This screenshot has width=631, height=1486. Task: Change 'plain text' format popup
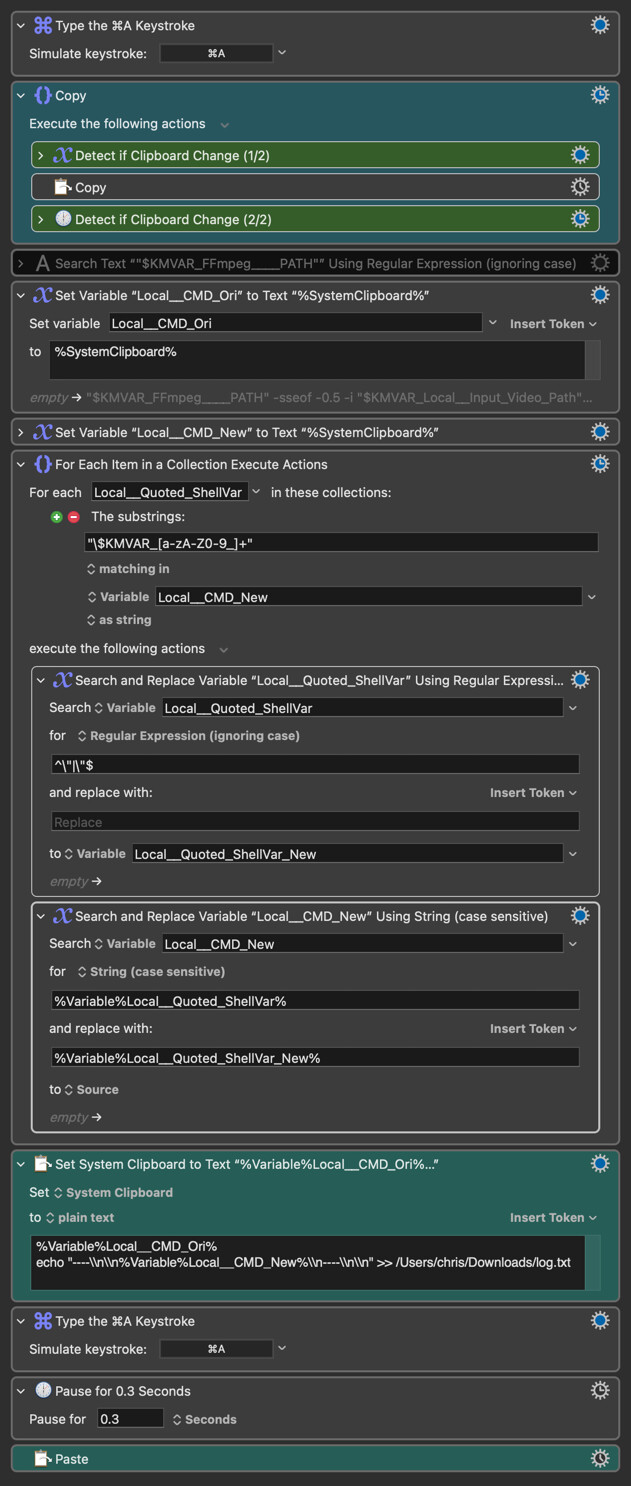coord(79,1218)
